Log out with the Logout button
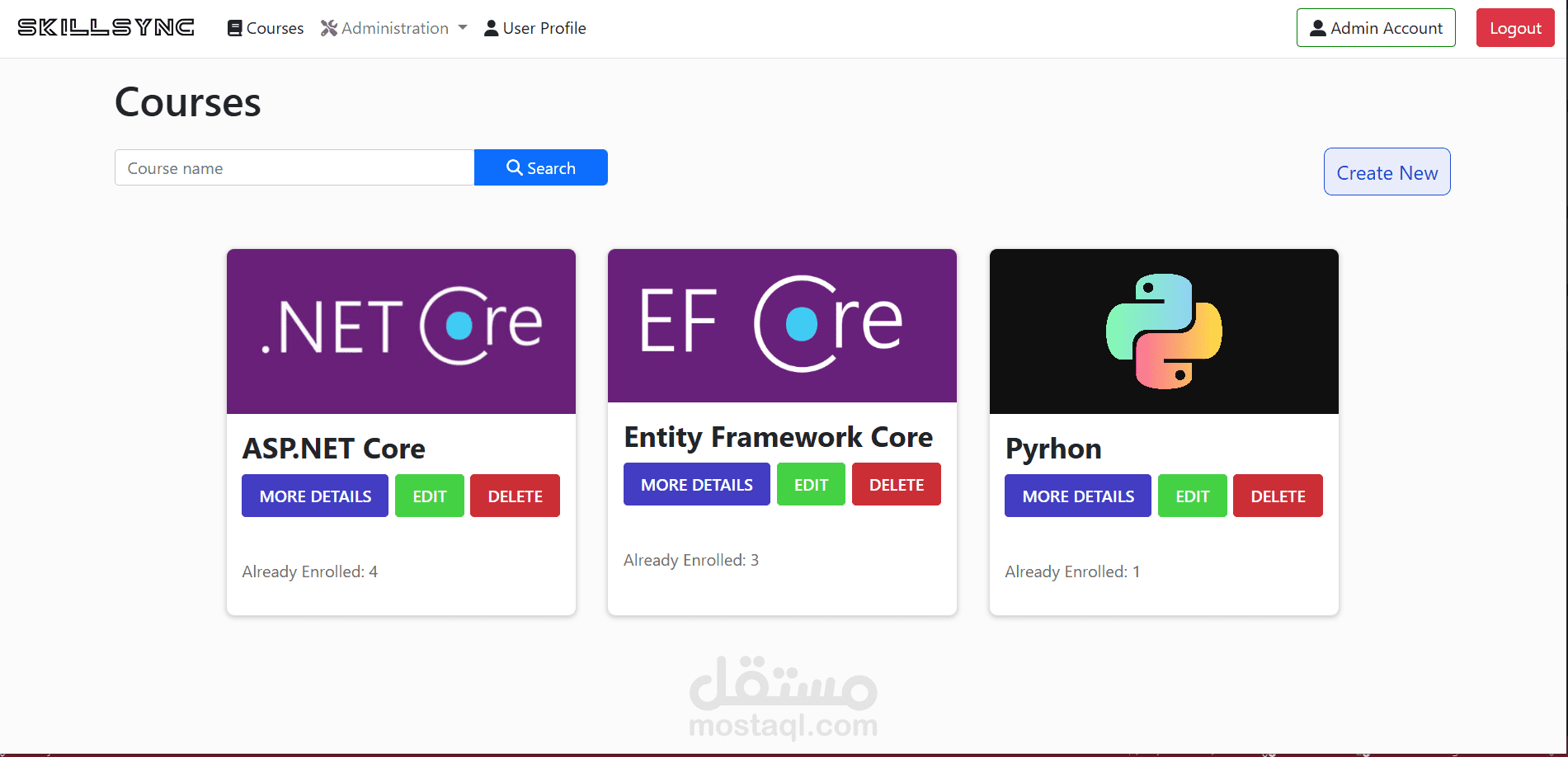Image resolution: width=1568 pixels, height=757 pixels. click(1515, 28)
